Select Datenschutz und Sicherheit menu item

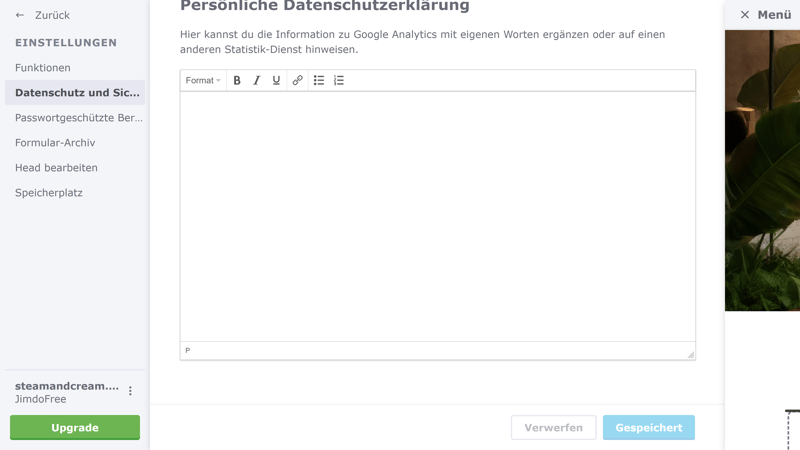[x=77, y=93]
